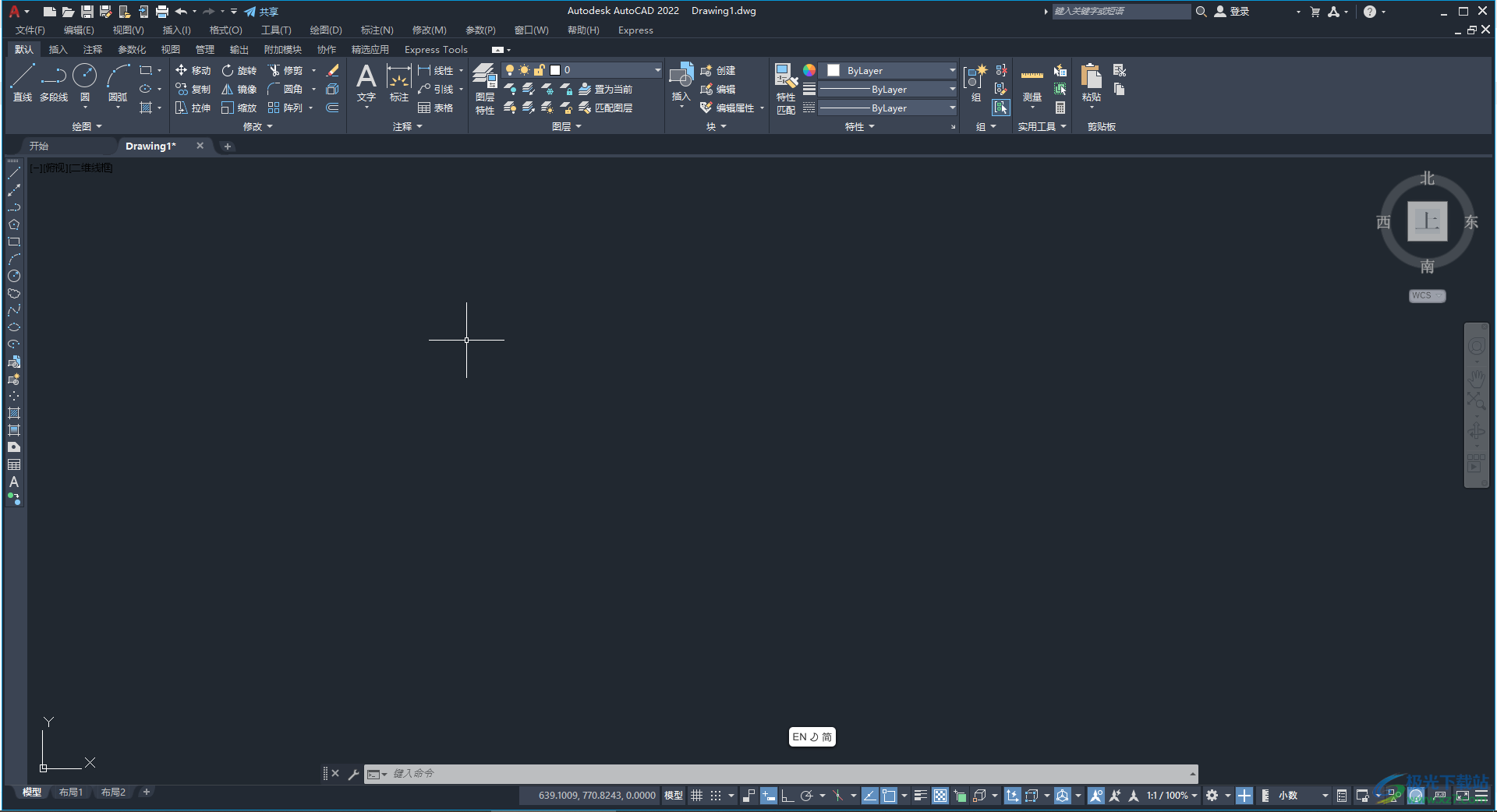
Task: Click the 共享 (Share) button
Action: (261, 12)
